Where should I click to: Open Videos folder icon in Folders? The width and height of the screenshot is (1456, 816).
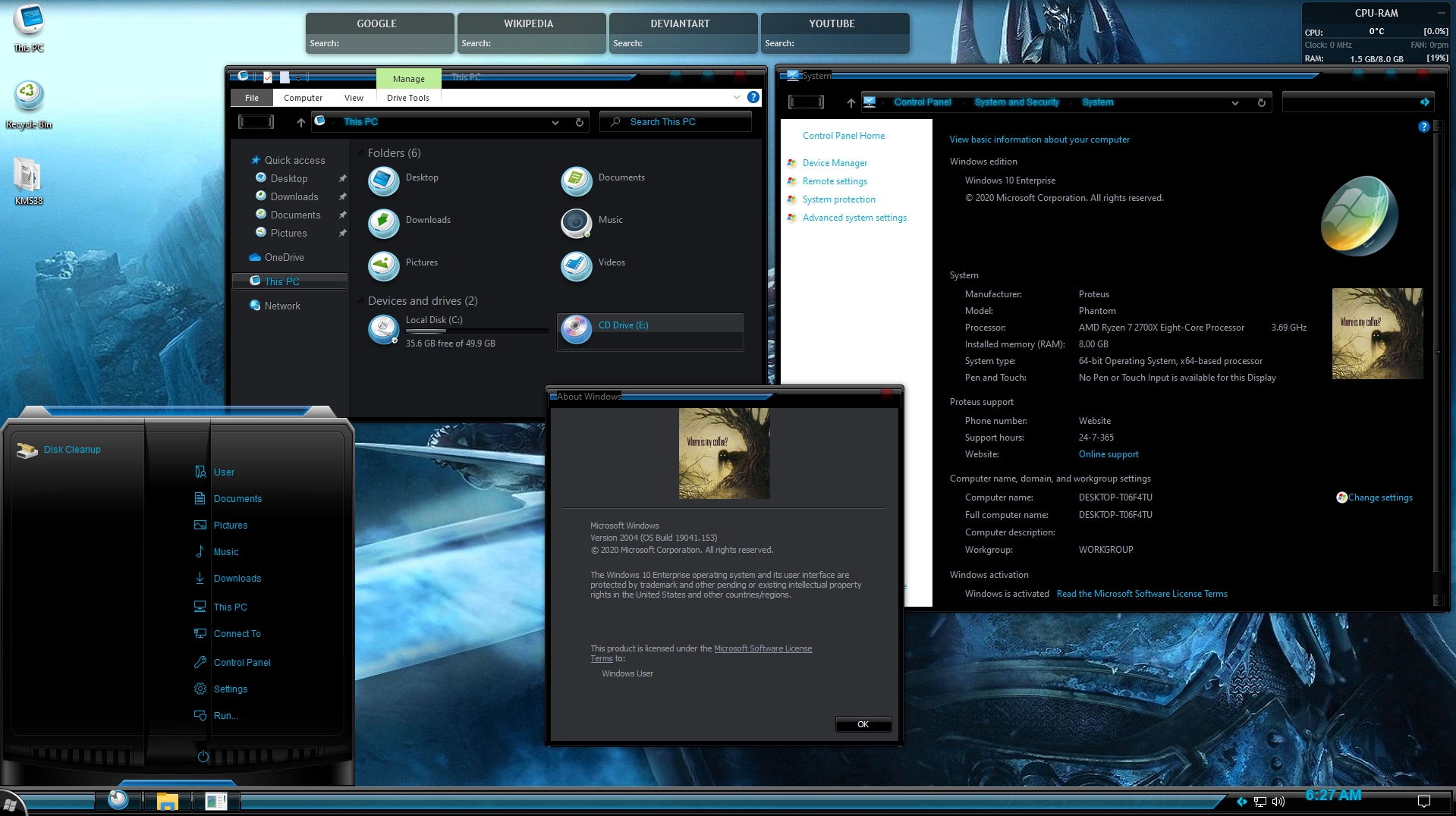(x=577, y=266)
